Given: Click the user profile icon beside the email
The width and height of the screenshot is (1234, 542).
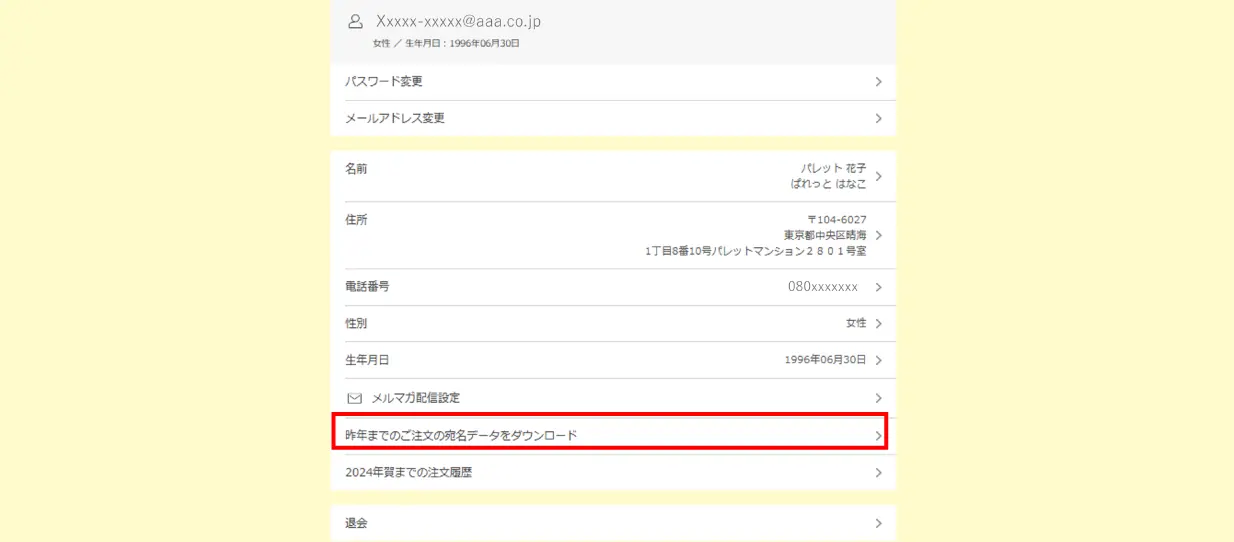Looking at the screenshot, I should 354,21.
